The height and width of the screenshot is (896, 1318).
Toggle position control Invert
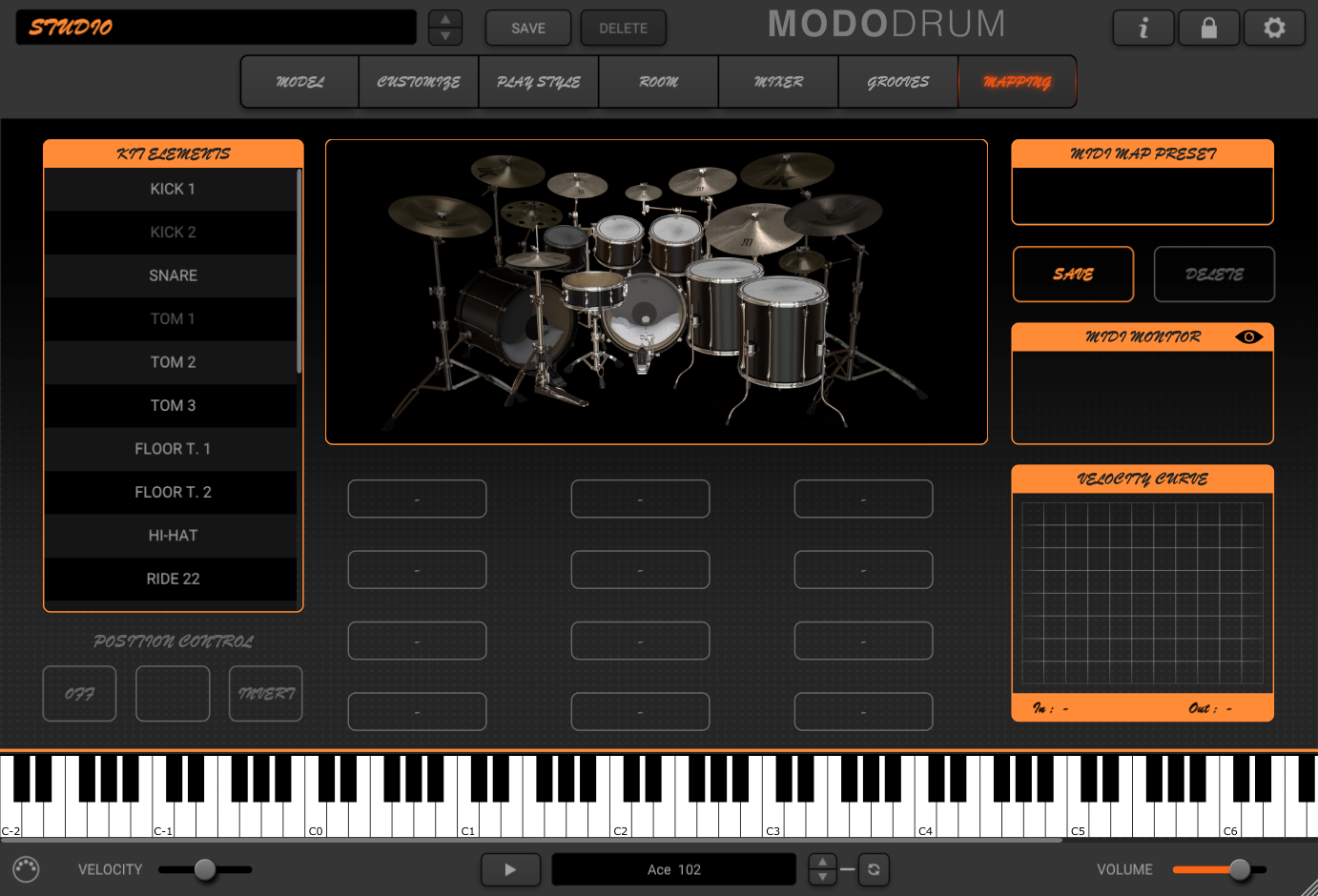click(266, 694)
